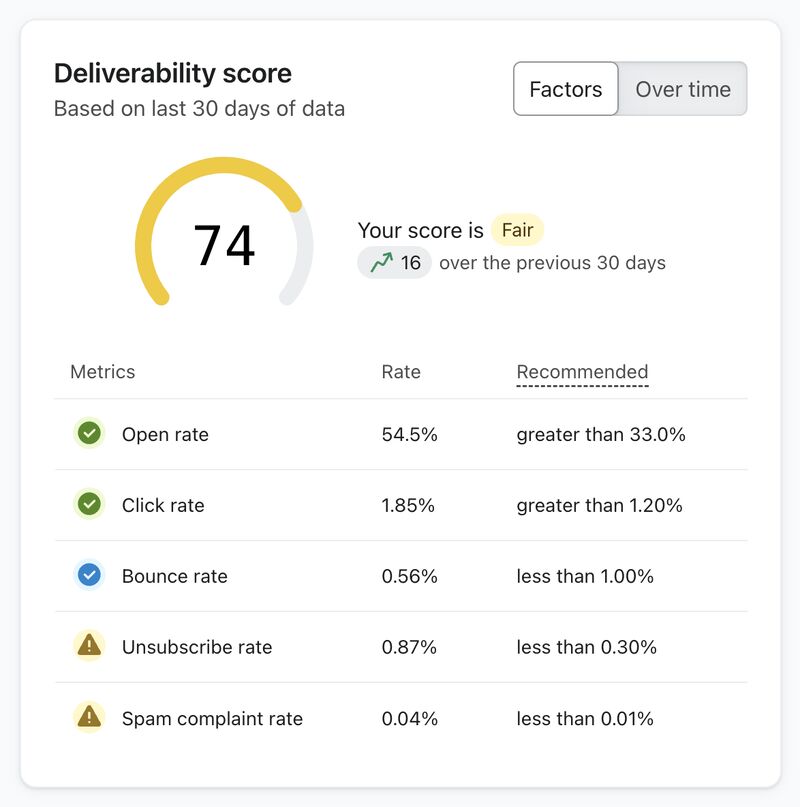Select the Unsubscribe rate label
This screenshot has width=800, height=807.
[197, 647]
